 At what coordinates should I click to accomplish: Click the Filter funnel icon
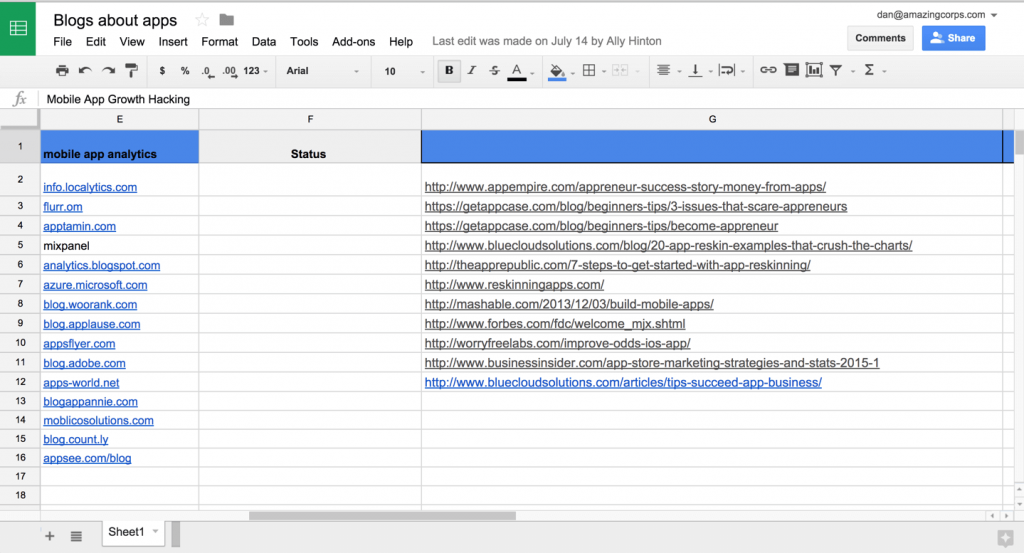click(x=836, y=71)
